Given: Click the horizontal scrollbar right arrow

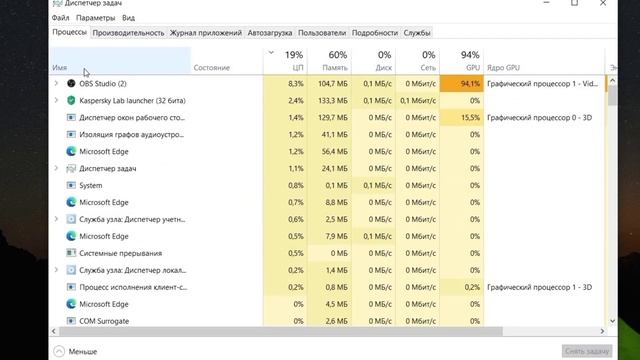Looking at the screenshot, I should [x=602, y=331].
